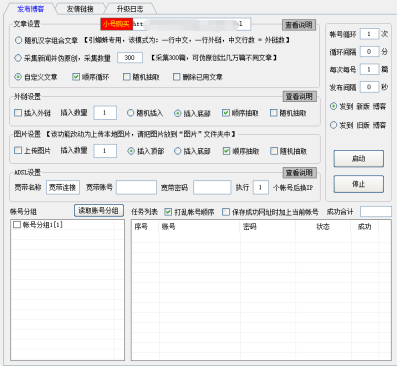
Task: Click the 成功 column header
Action: (365, 227)
